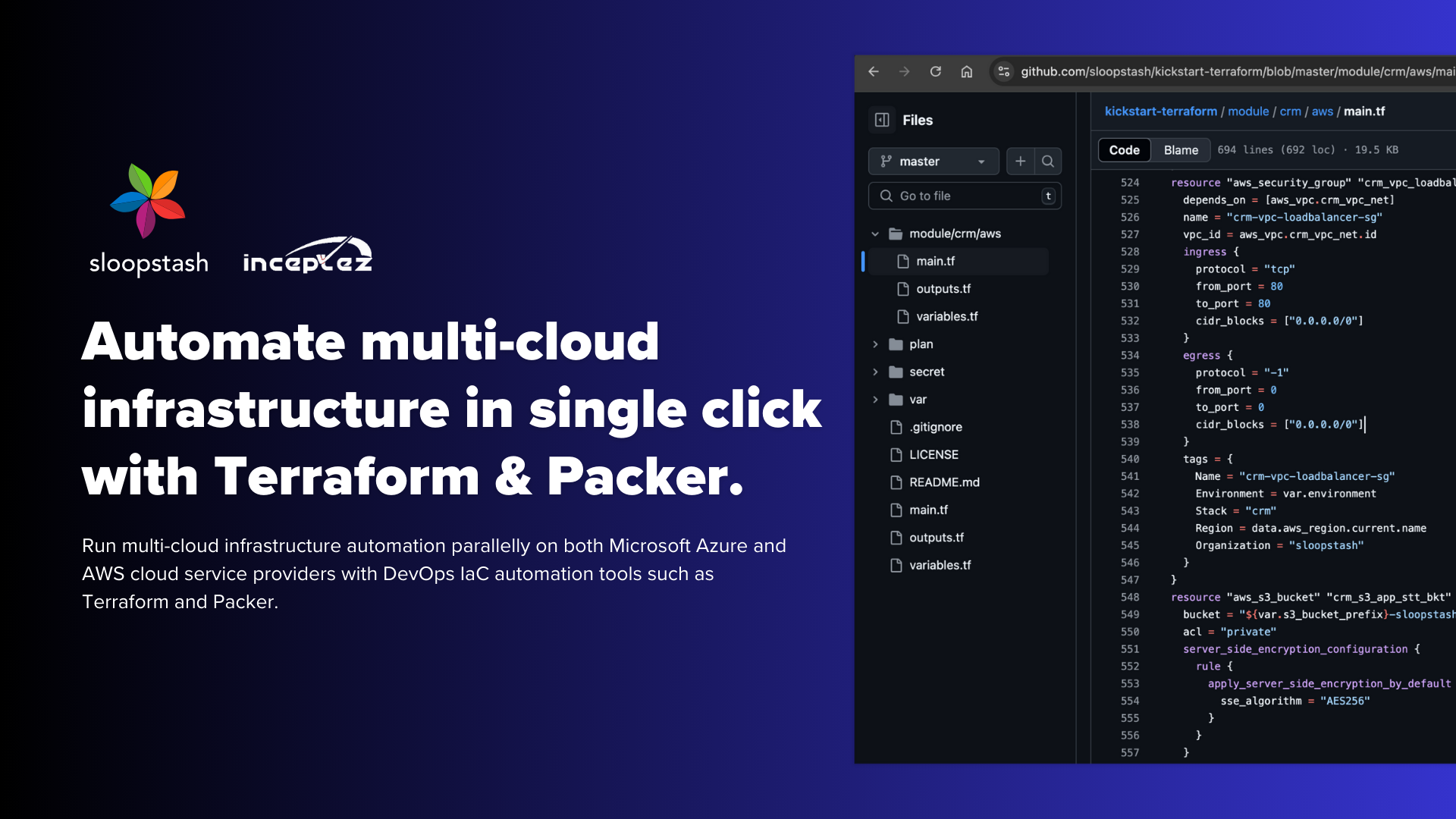Open the .gitignore file
Viewport: 1456px width, 819px height.
point(936,427)
